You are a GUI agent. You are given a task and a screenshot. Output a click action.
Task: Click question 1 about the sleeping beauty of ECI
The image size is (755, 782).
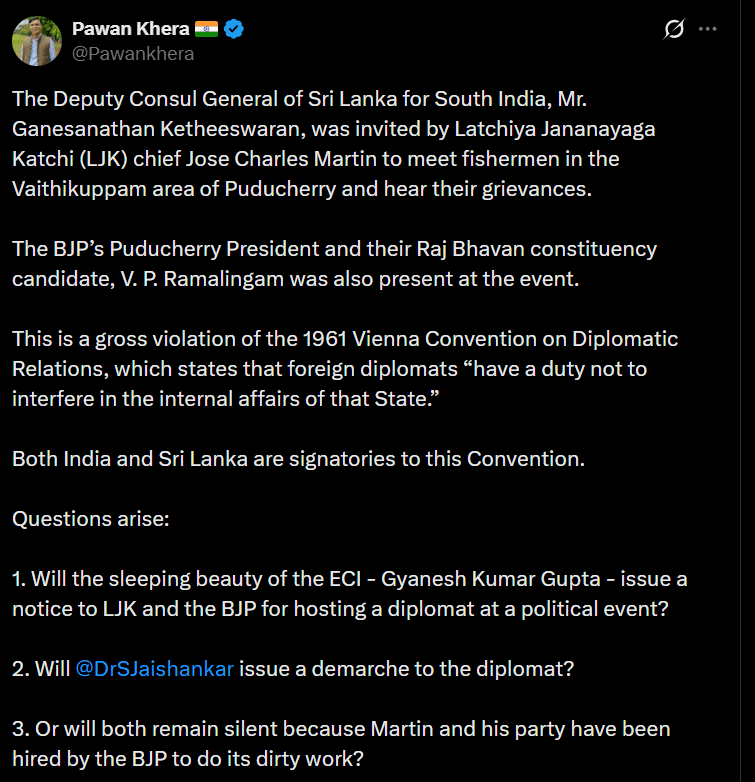click(x=349, y=594)
